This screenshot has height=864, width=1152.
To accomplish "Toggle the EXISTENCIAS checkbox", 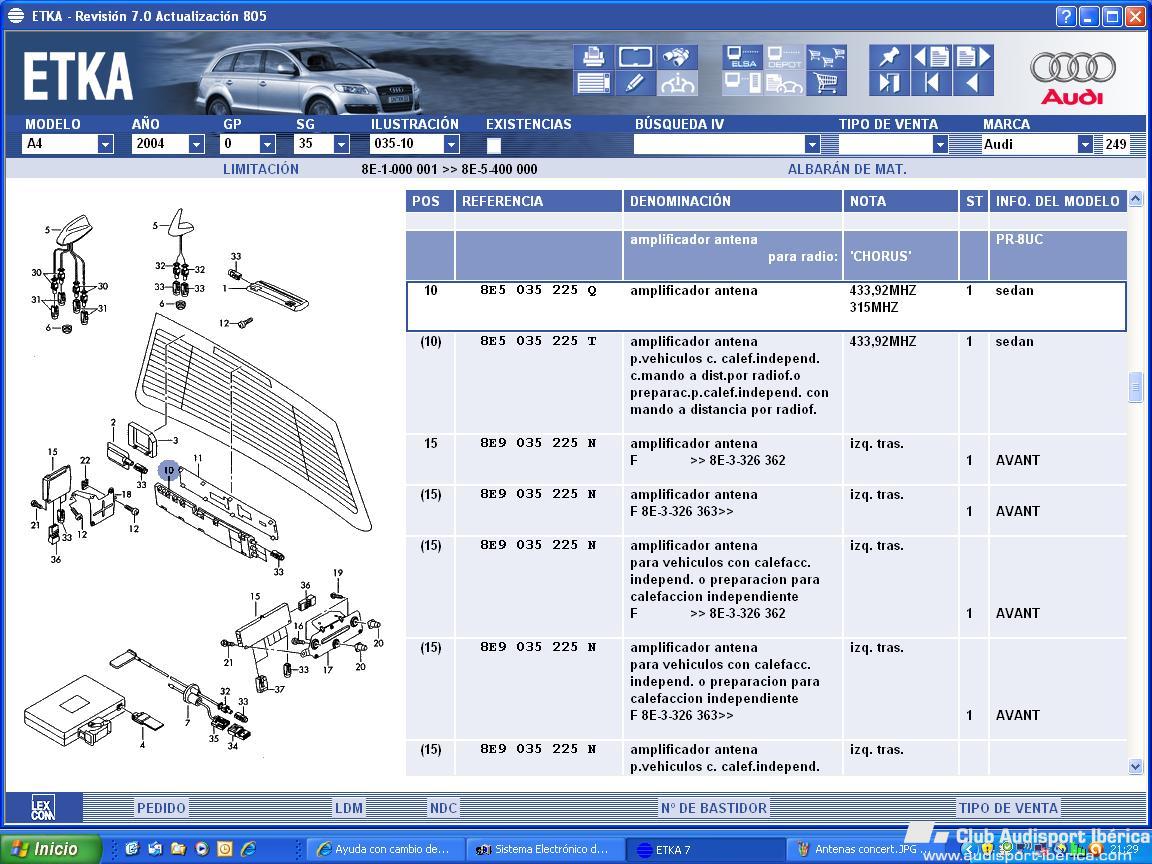I will (x=494, y=145).
